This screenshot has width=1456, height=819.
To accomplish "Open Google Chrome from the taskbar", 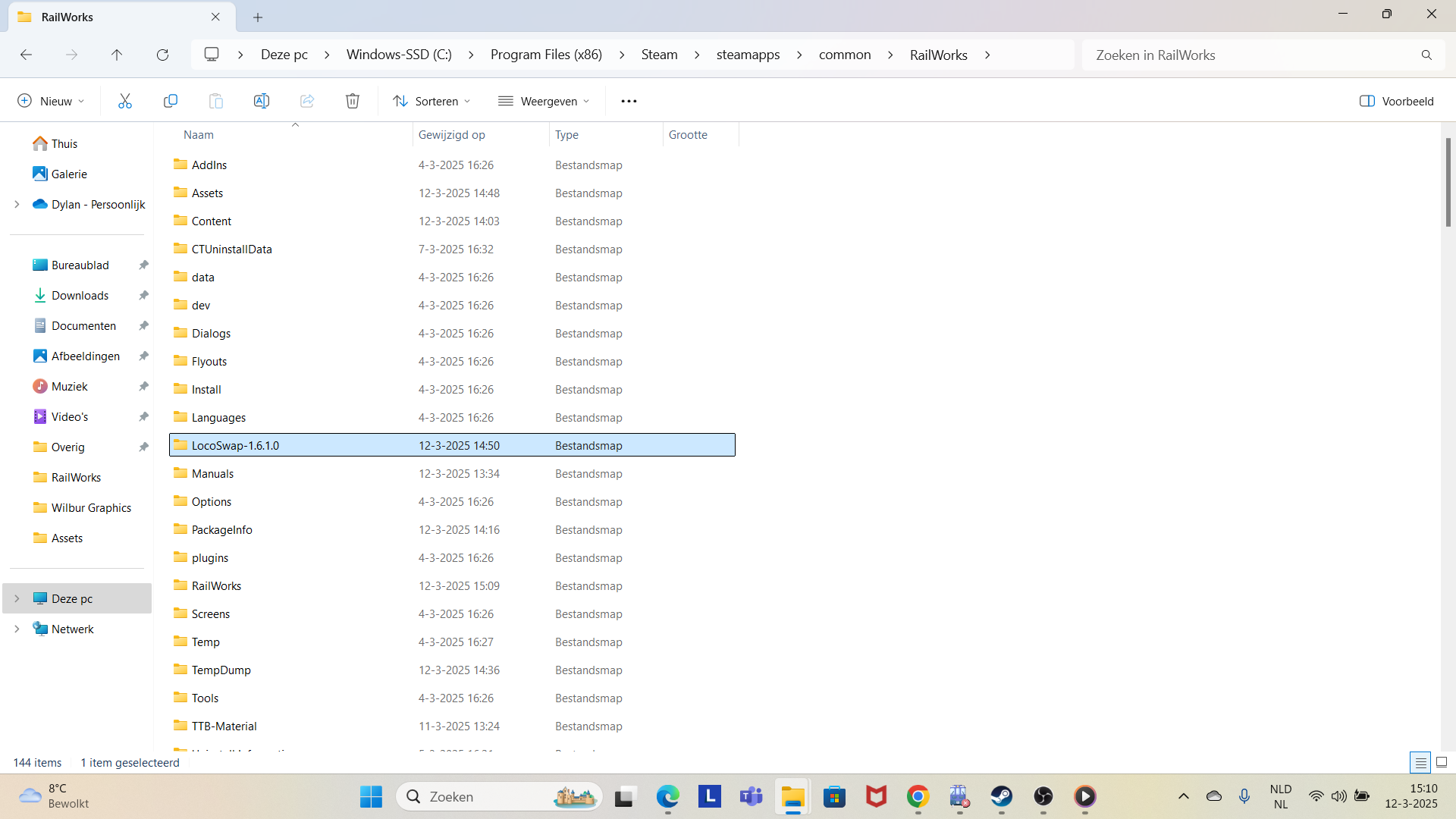I will click(x=918, y=796).
